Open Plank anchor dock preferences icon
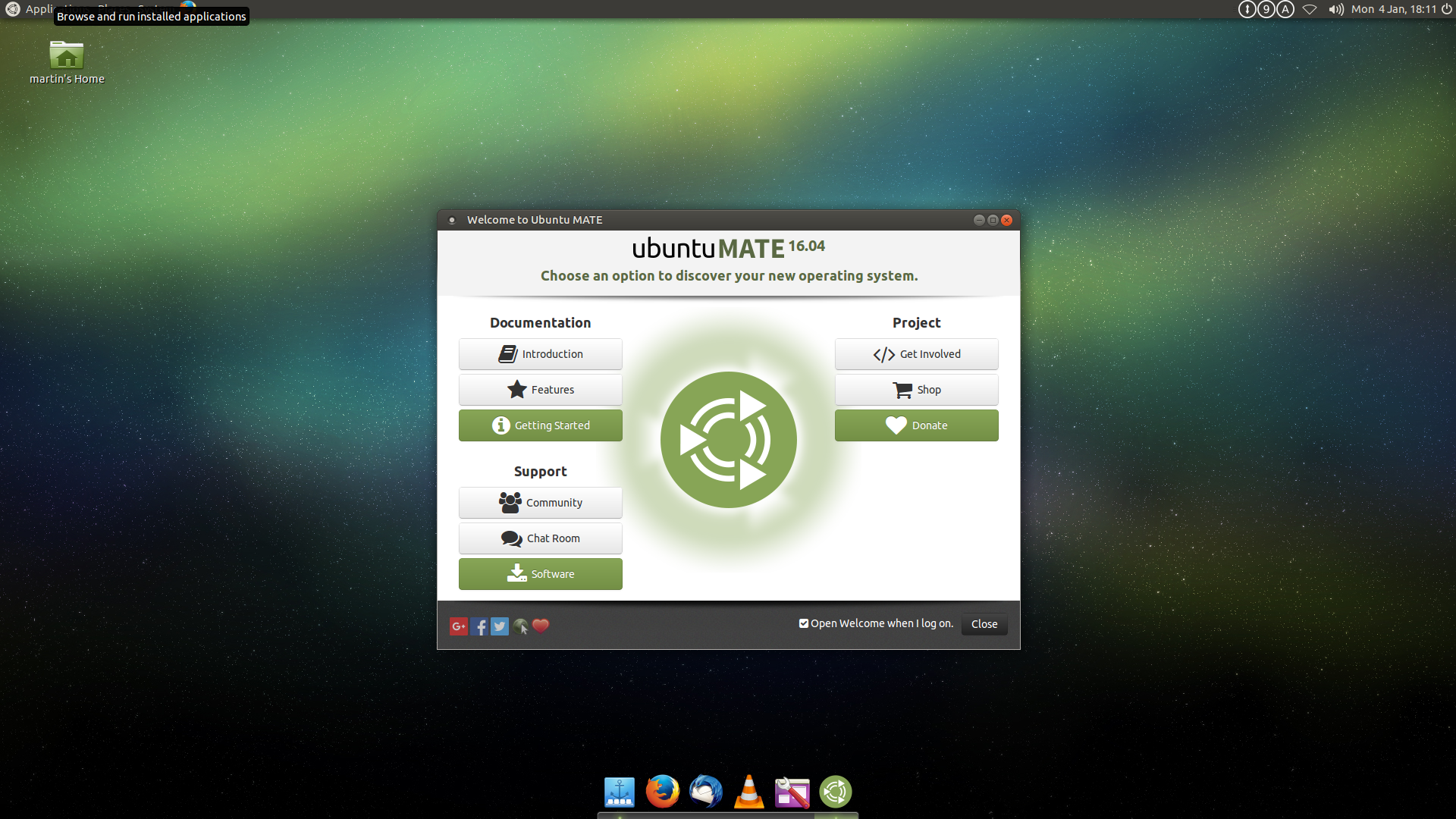This screenshot has height=819, width=1456. (619, 792)
